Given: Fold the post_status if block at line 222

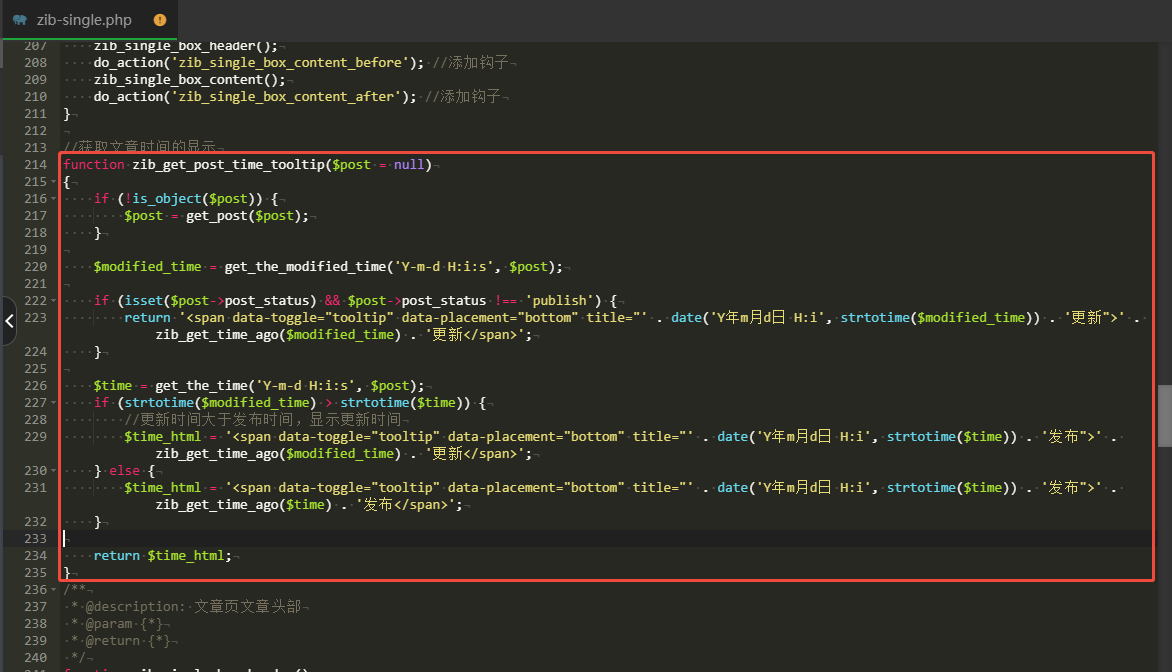Looking at the screenshot, I should 54,300.
